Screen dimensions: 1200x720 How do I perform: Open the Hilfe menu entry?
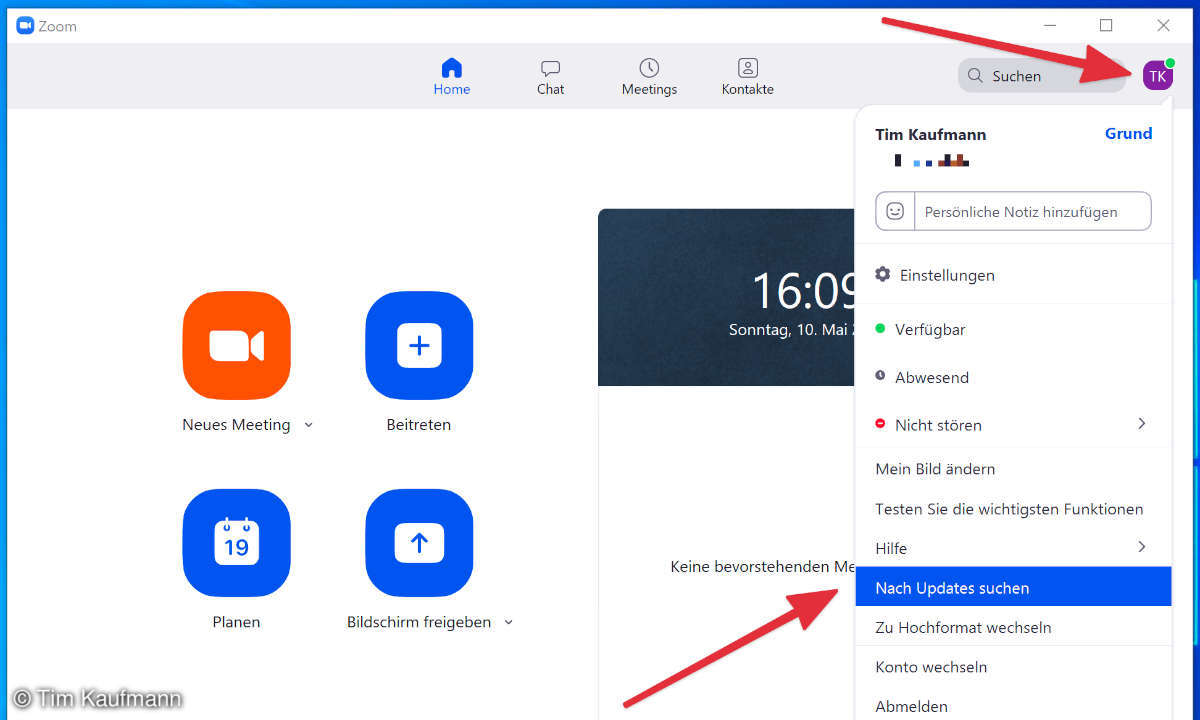click(x=1013, y=548)
